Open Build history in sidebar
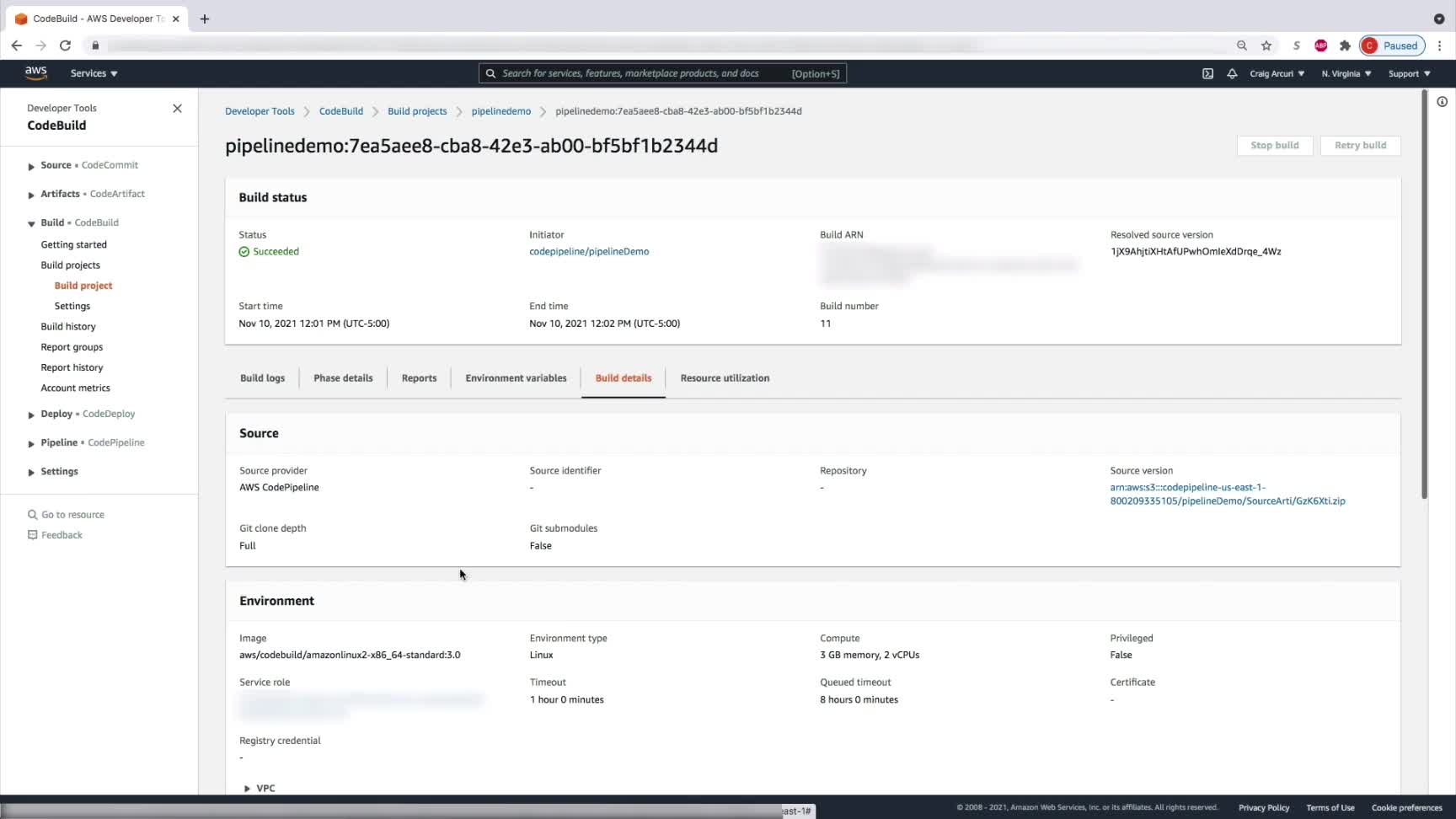This screenshot has height=819, width=1456. tap(68, 326)
